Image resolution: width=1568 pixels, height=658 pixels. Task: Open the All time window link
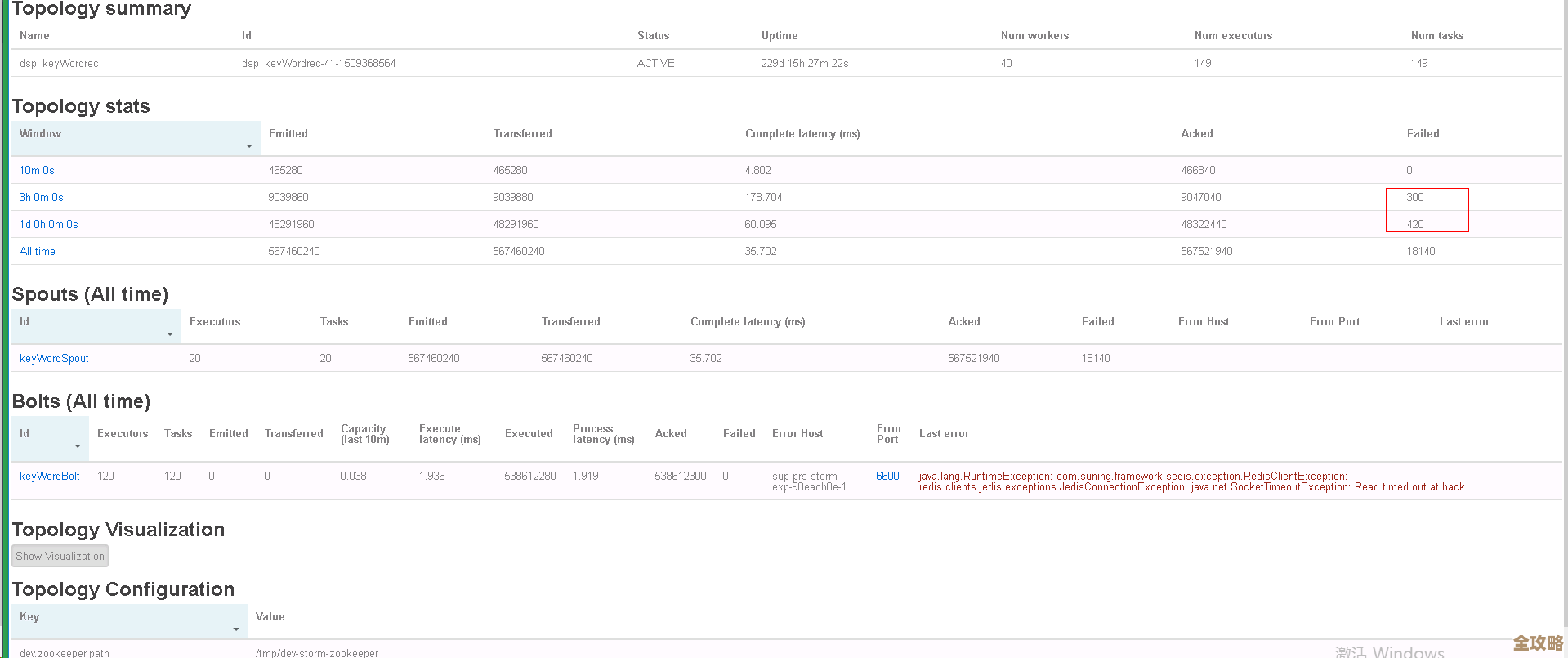click(x=38, y=251)
